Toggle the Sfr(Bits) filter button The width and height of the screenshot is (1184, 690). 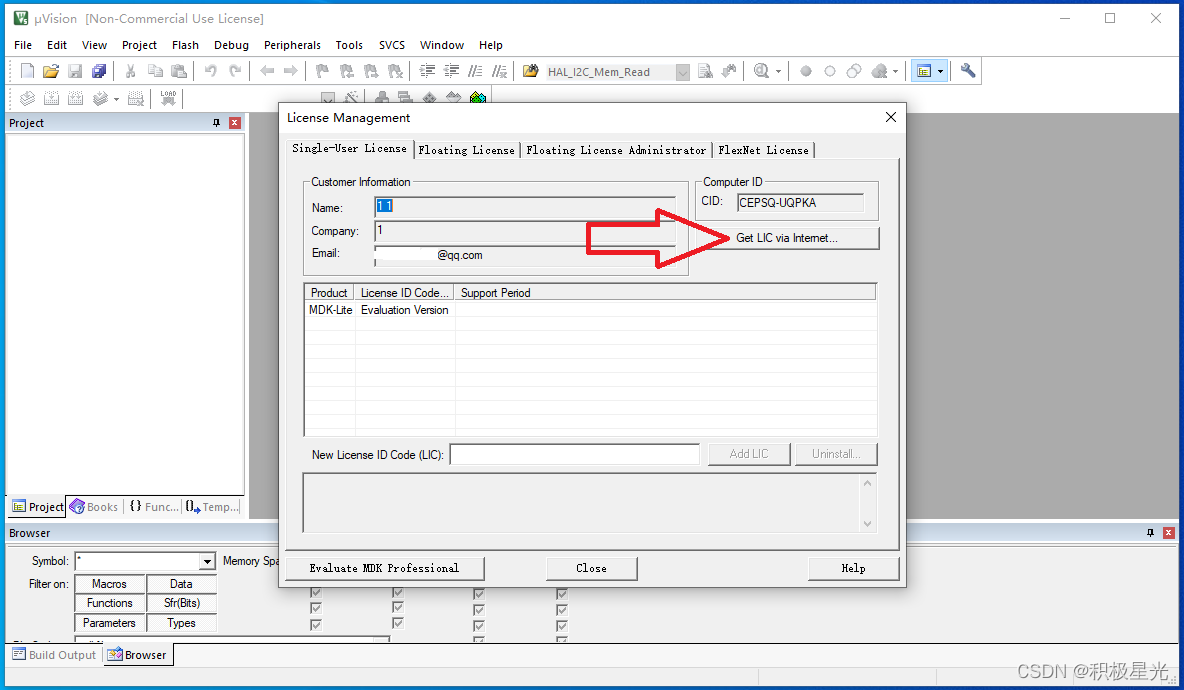pos(181,603)
